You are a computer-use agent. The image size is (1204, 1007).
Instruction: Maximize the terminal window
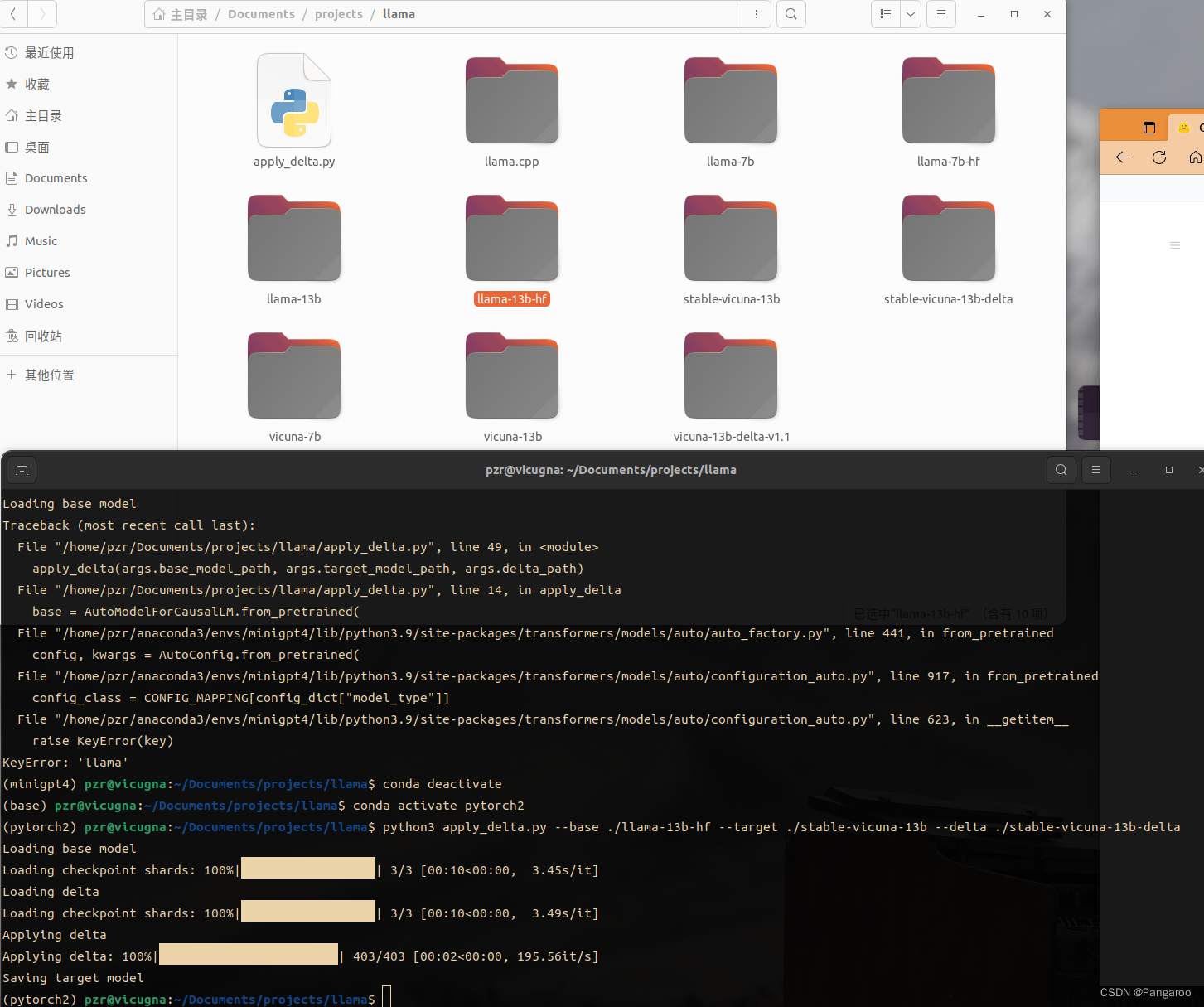1169,470
